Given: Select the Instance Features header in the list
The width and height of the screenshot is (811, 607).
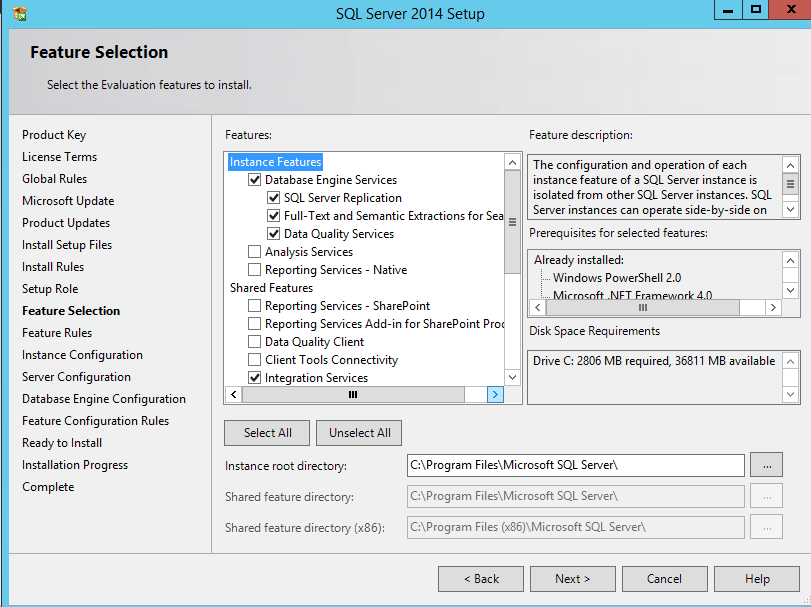Looking at the screenshot, I should tap(275, 161).
